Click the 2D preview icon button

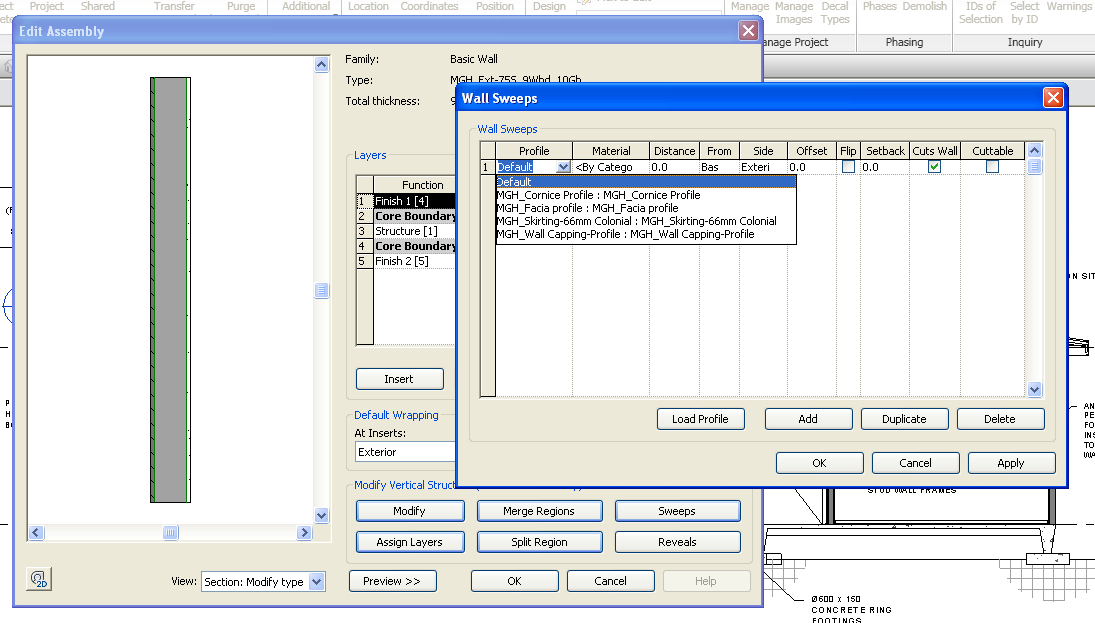40,580
